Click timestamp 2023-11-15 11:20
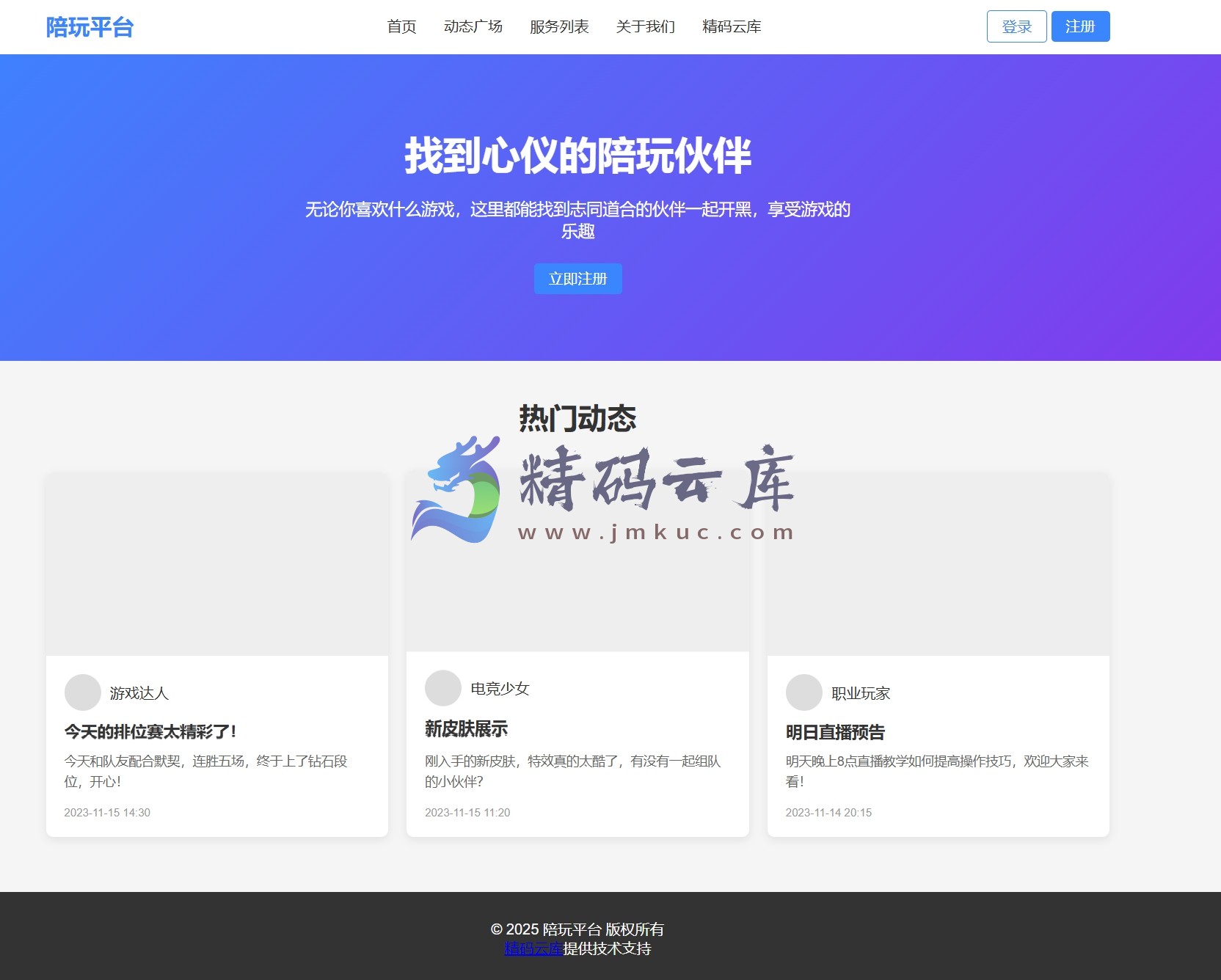Image resolution: width=1221 pixels, height=980 pixels. point(467,813)
